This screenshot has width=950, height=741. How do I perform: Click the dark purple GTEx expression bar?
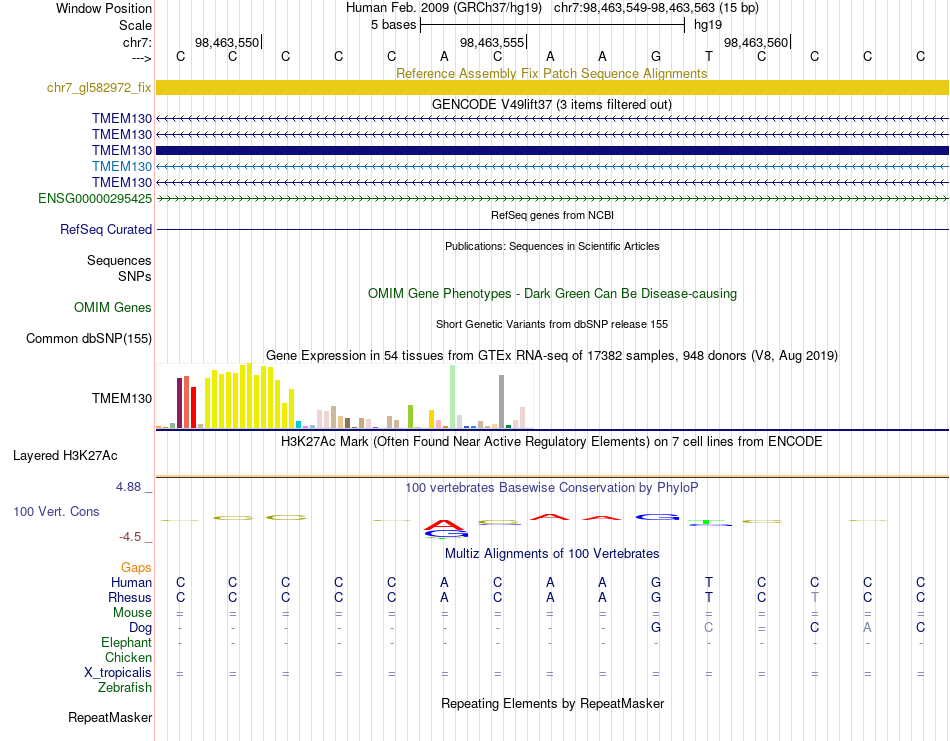[179, 403]
